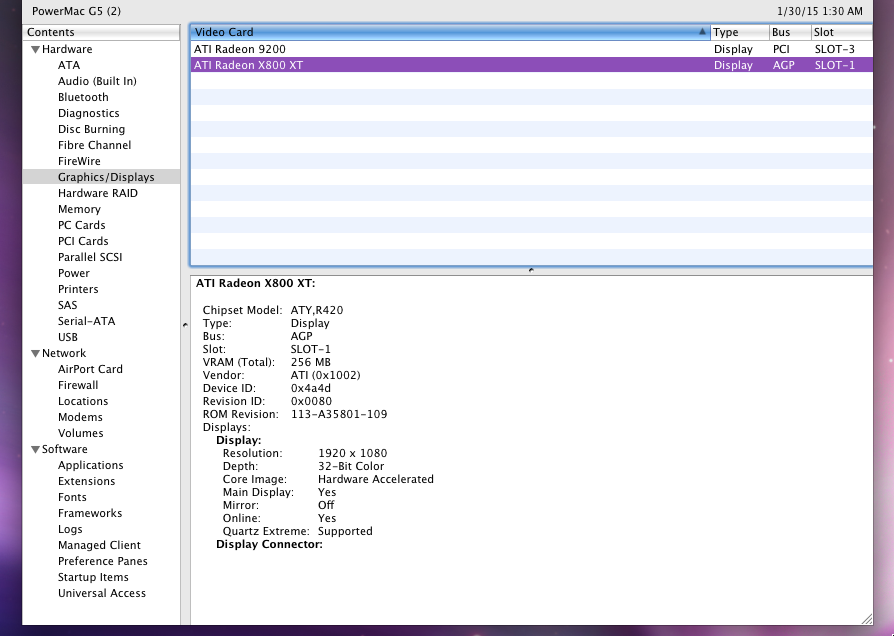Collapse the Hardware section triangle
Viewport: 894px width, 636px height.
click(35, 50)
